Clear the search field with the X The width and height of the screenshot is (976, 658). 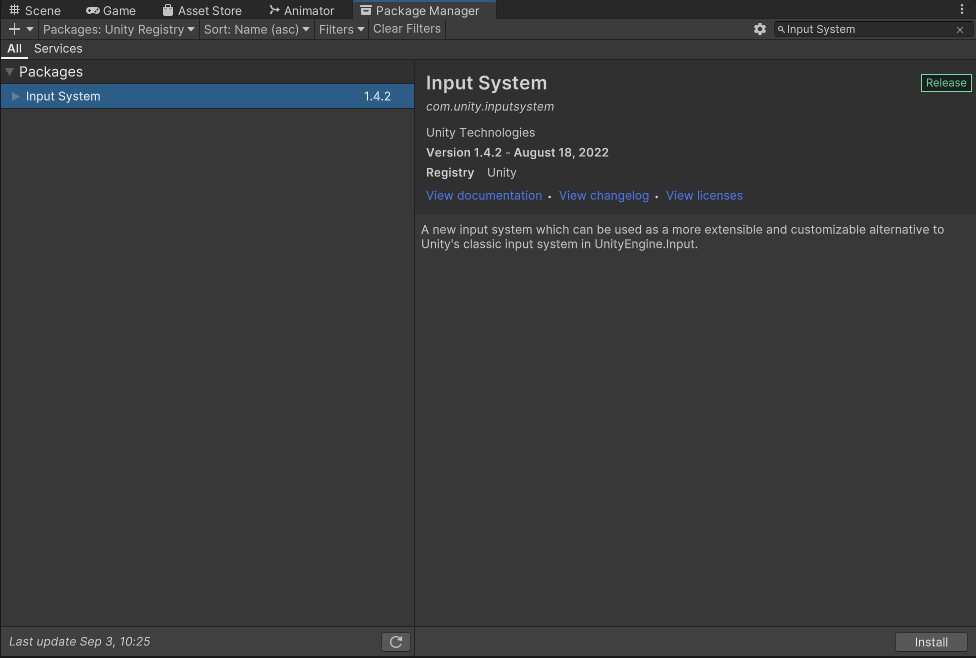coord(960,30)
